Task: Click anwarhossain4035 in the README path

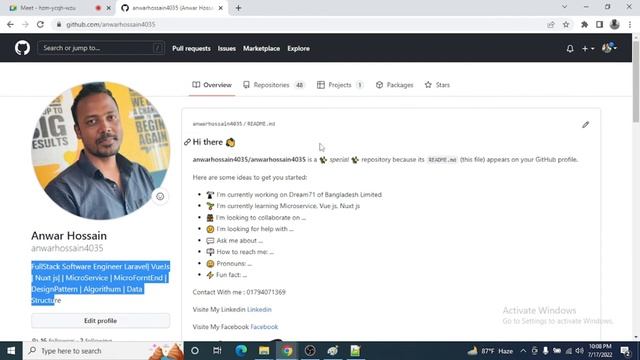Action: 218,124
